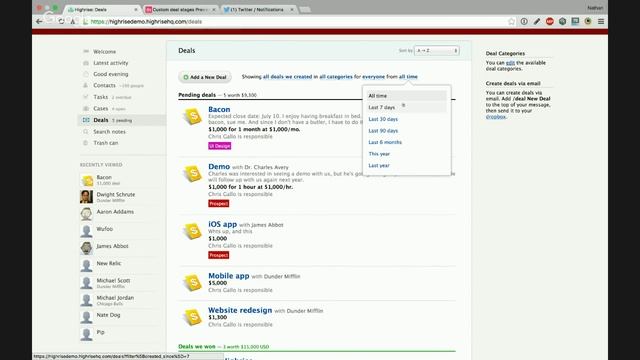The width and height of the screenshot is (640, 360).
Task: Click the edit deal categories link
Action: [x=510, y=63]
